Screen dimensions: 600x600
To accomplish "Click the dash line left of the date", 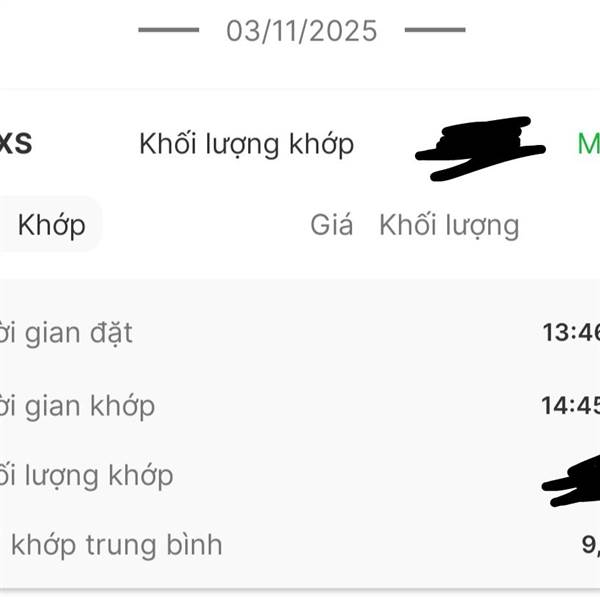I will tap(168, 30).
